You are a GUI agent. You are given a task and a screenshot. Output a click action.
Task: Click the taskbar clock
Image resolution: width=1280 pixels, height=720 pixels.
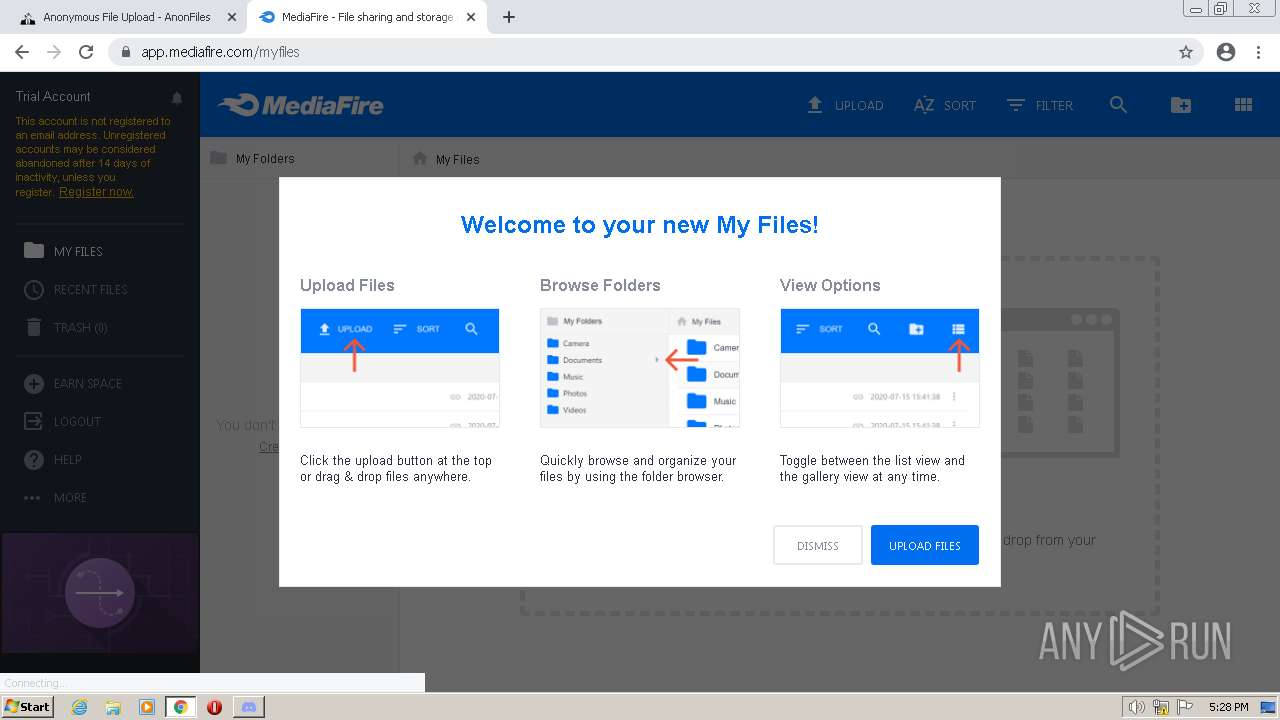(x=1228, y=707)
